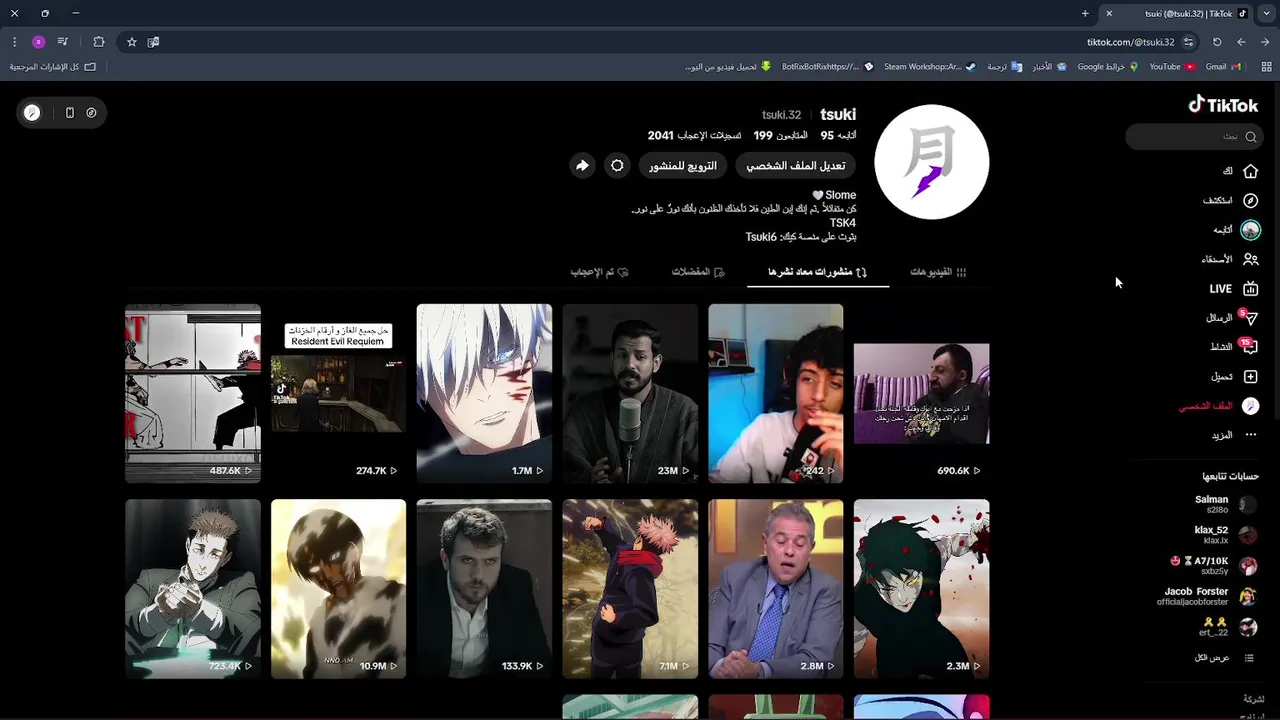Viewport: 1280px width, 720px height.
Task: Click See all followed accounts
Action: 1226,658
